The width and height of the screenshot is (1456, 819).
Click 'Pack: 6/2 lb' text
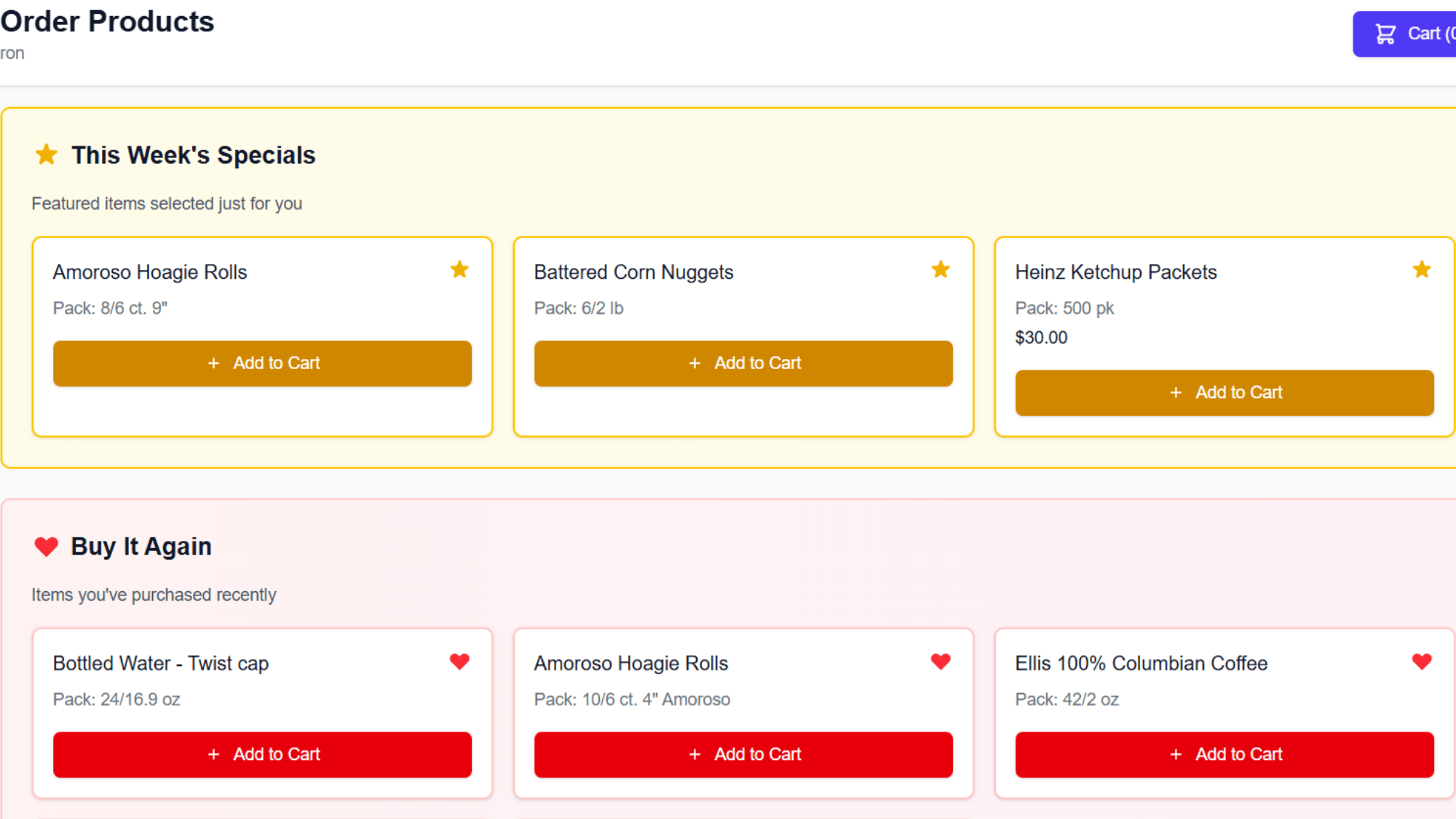pyautogui.click(x=579, y=309)
